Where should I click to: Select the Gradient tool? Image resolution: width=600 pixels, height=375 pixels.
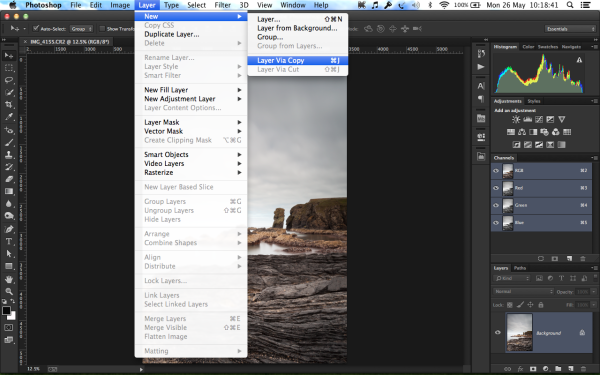8,191
